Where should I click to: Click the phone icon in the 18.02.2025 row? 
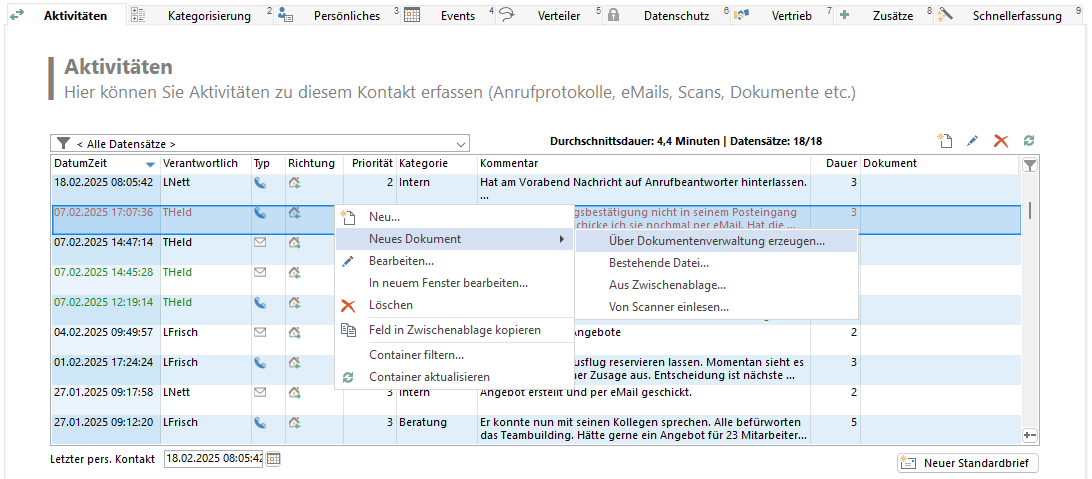[260, 183]
